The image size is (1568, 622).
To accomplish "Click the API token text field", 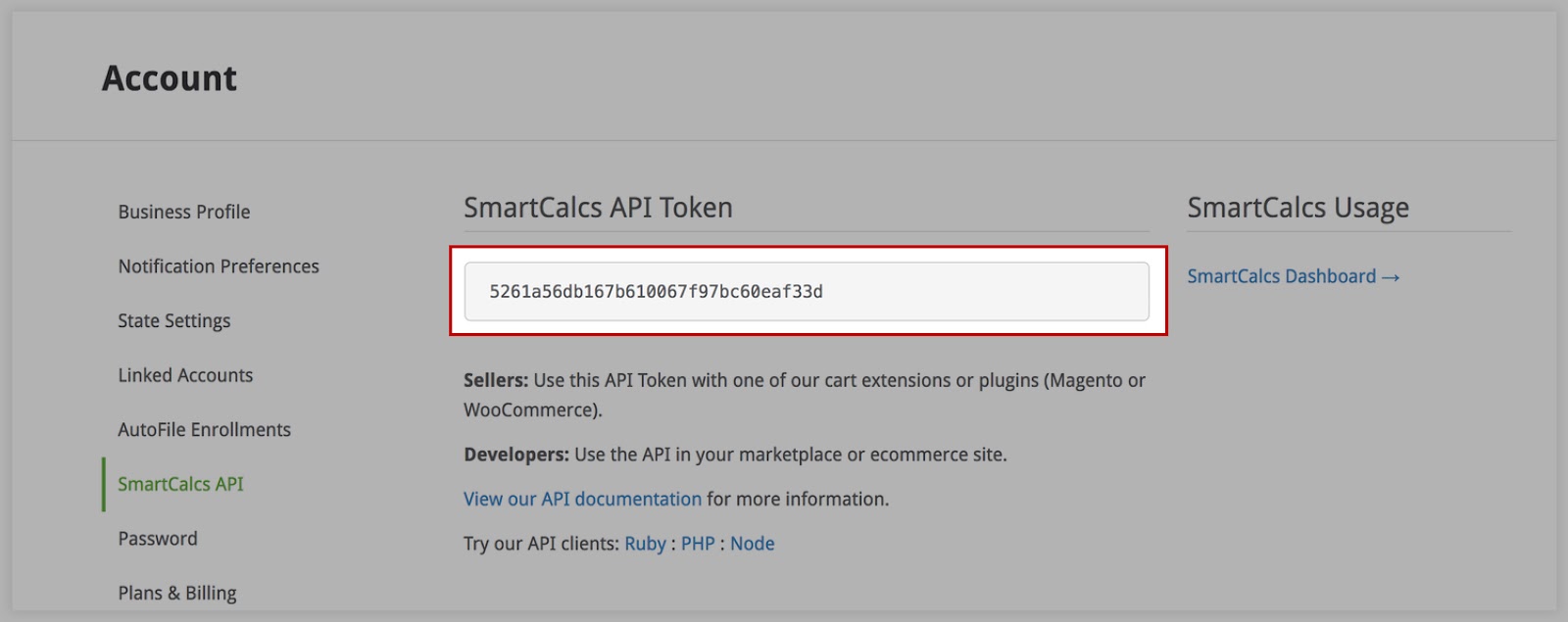I will pyautogui.click(x=807, y=291).
